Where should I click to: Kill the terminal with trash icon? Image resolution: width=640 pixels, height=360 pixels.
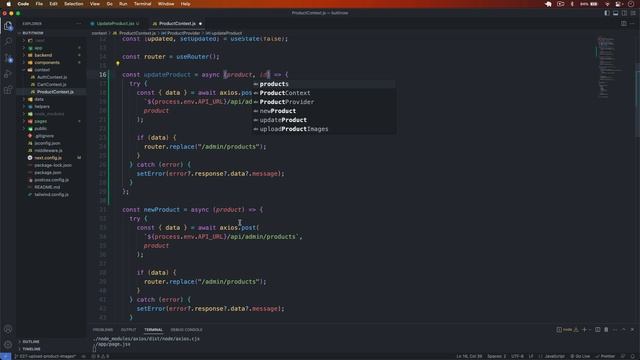tap(606, 329)
